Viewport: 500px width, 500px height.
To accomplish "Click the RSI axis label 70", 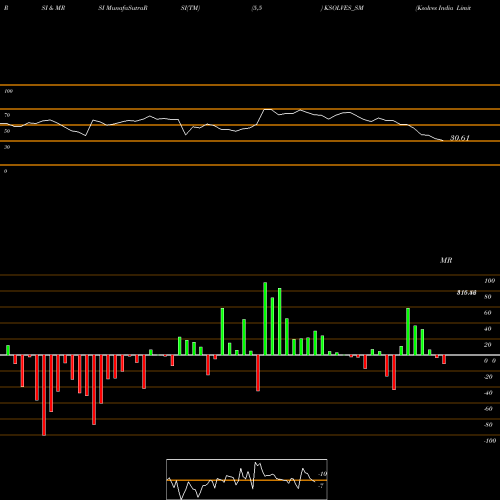I will [x=7, y=115].
